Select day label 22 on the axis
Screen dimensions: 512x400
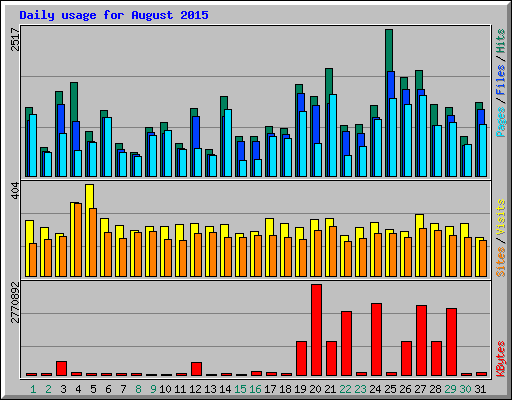tap(345, 389)
